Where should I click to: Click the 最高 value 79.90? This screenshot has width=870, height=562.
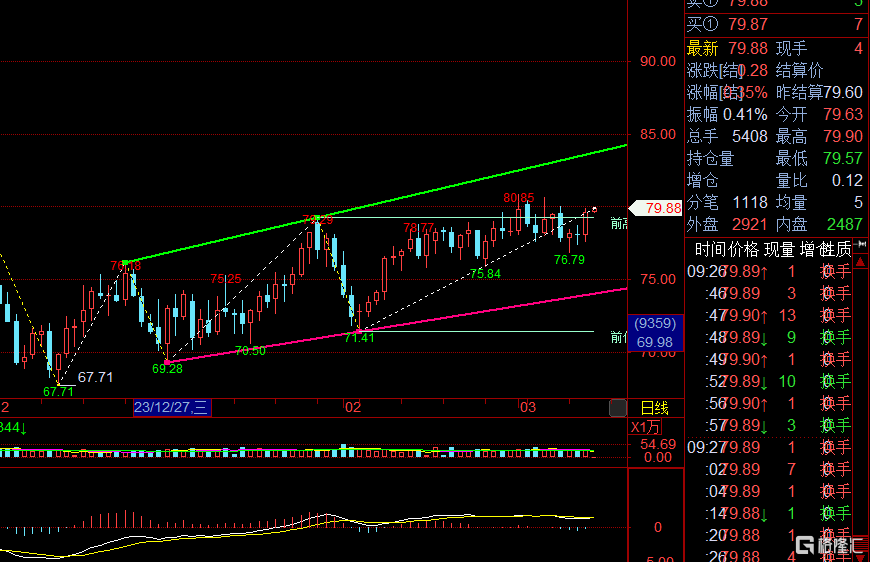[843, 136]
